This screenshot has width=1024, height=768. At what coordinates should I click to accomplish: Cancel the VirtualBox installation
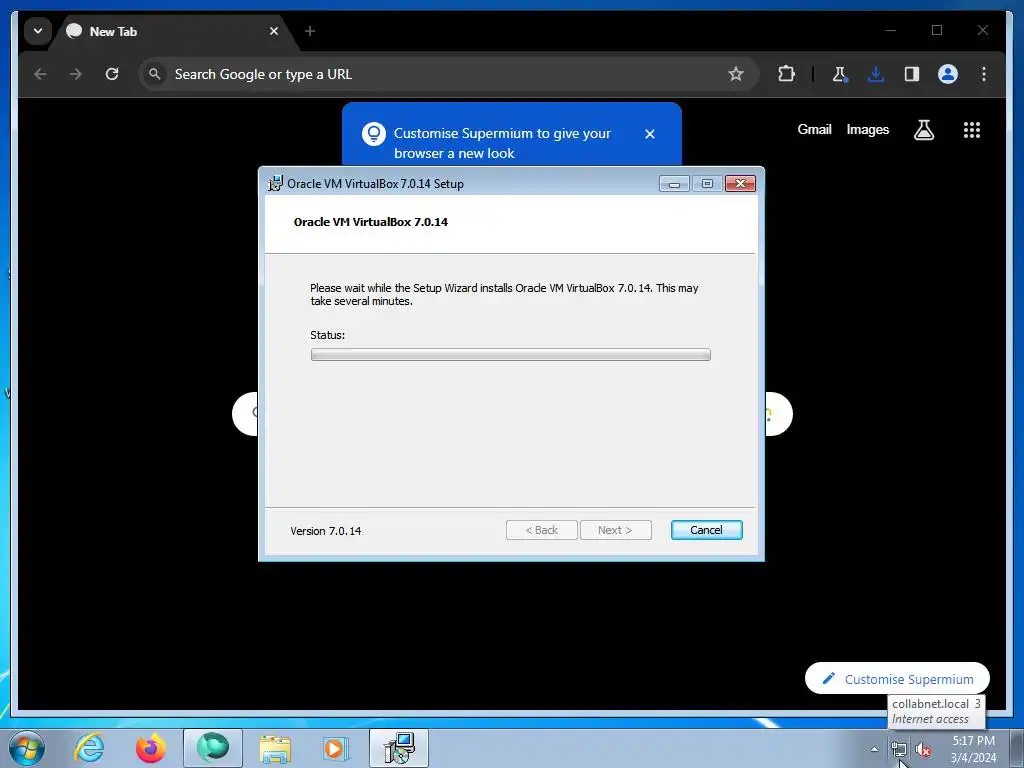pyautogui.click(x=706, y=530)
